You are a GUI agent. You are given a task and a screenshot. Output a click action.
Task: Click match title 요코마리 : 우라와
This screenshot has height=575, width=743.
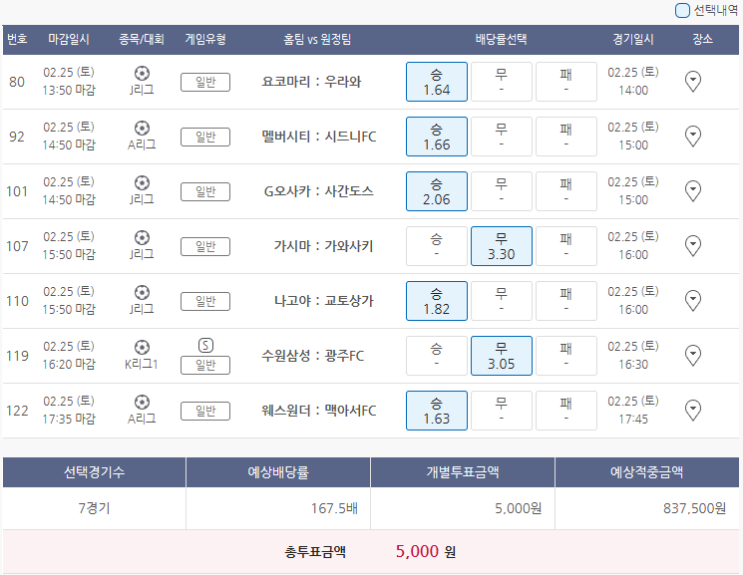click(x=311, y=82)
